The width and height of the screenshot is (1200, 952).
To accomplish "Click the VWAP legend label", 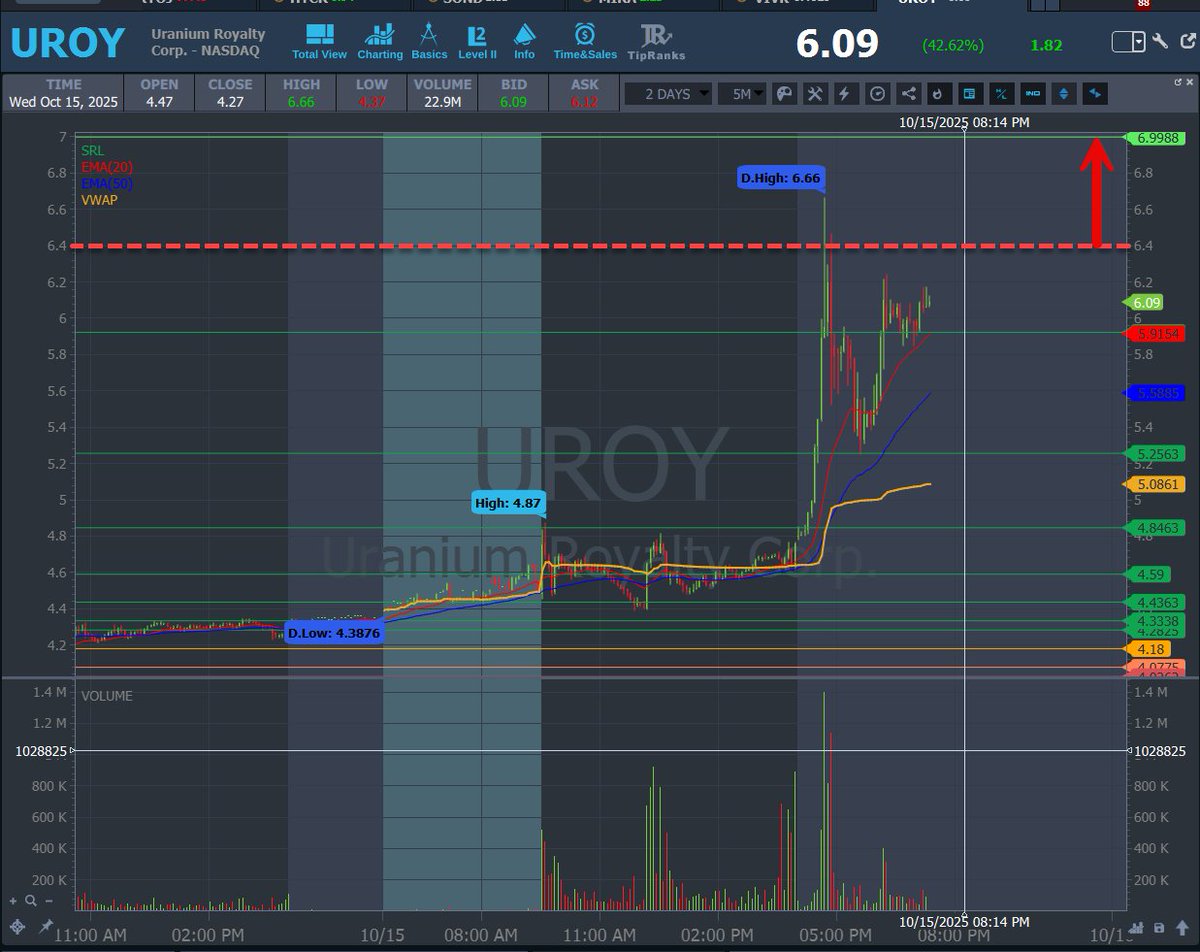I will (98, 200).
